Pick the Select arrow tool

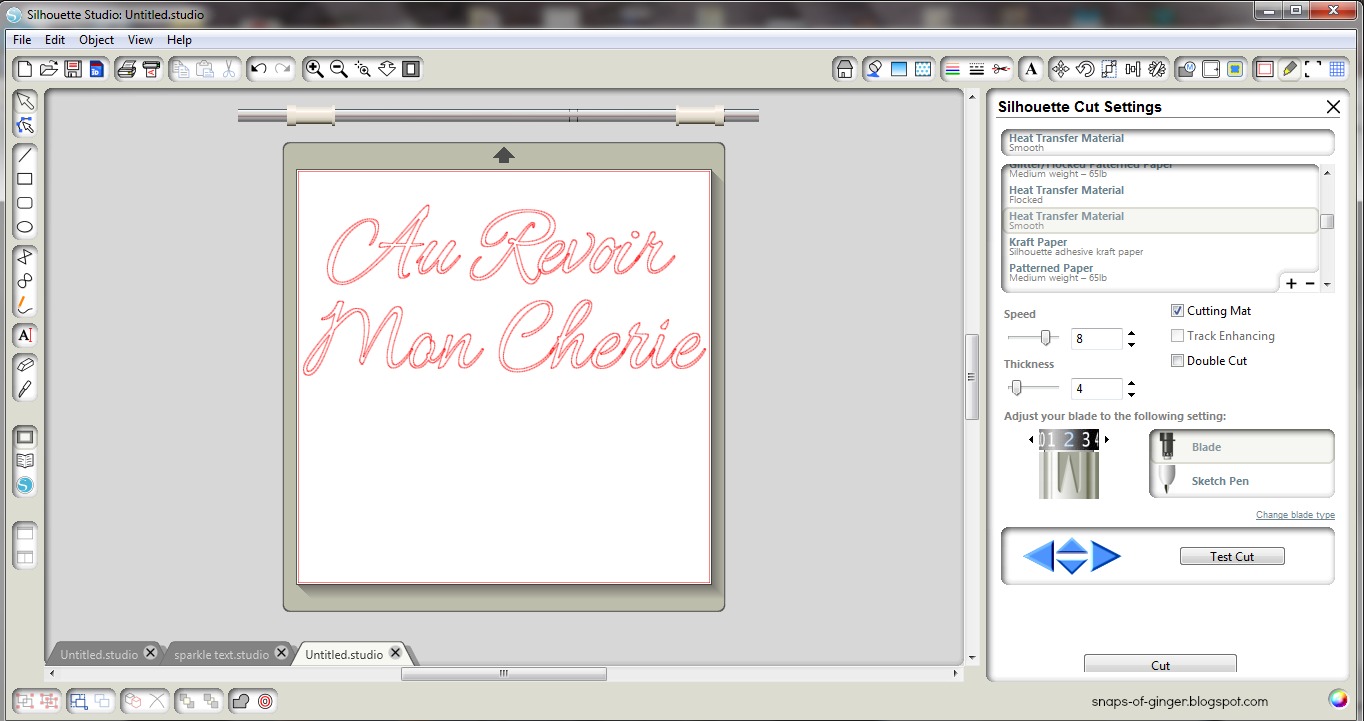(25, 101)
